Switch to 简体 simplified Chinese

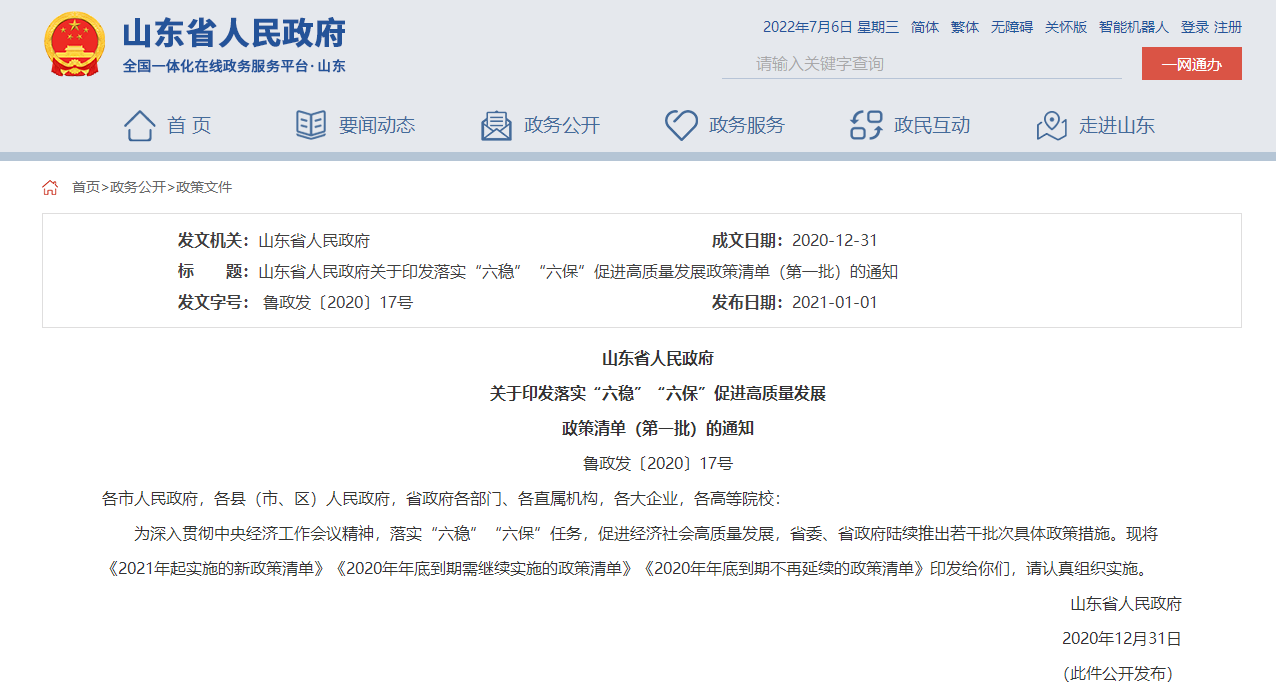pyautogui.click(x=925, y=27)
